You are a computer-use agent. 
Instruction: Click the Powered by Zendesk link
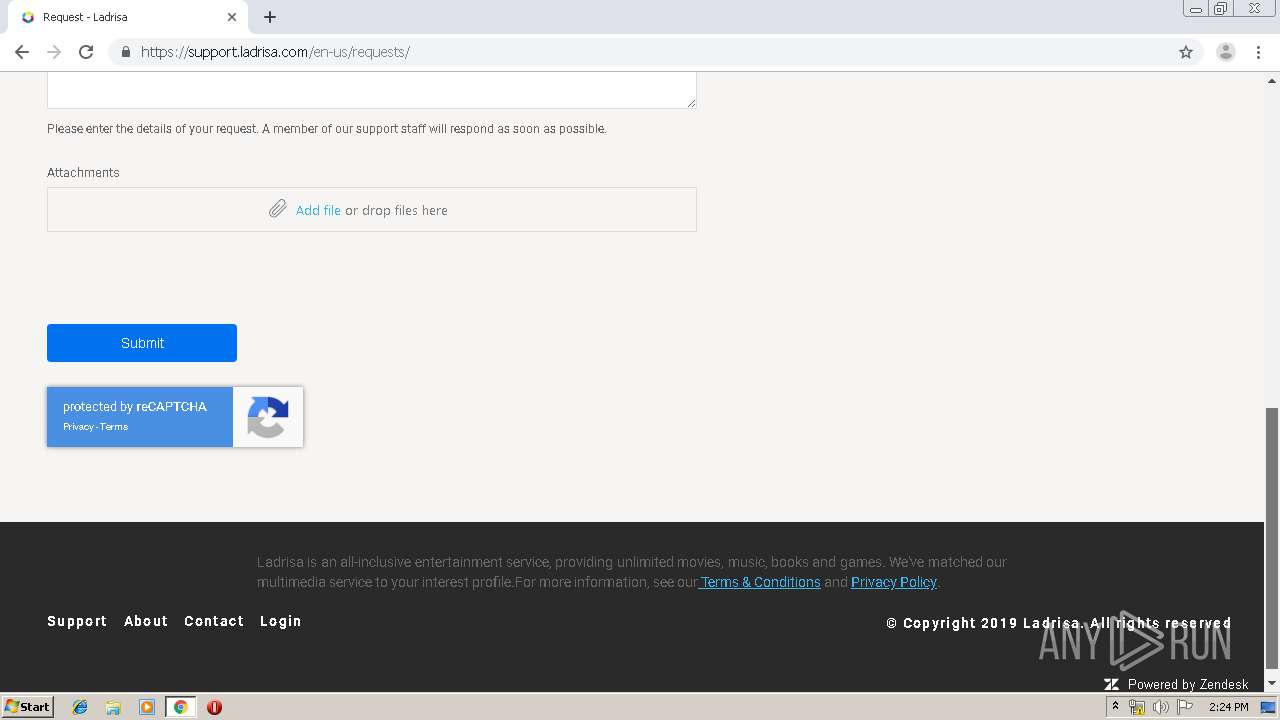(x=1188, y=684)
